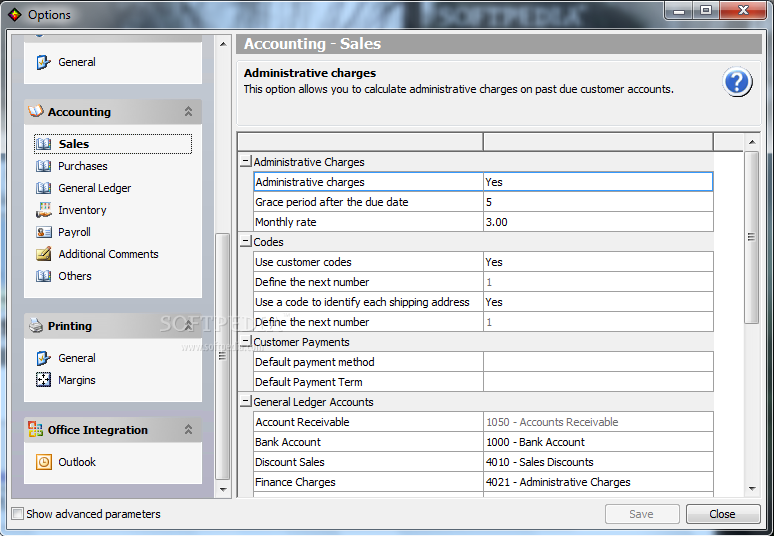The height and width of the screenshot is (536, 774).
Task: Open the Outlook integration settings
Action: (77, 462)
